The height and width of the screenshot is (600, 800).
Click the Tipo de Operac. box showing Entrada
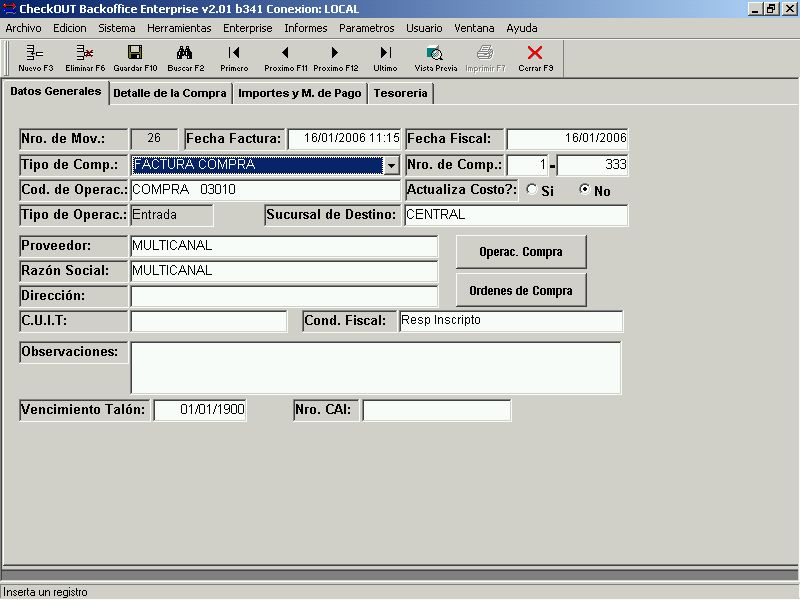[x=172, y=215]
